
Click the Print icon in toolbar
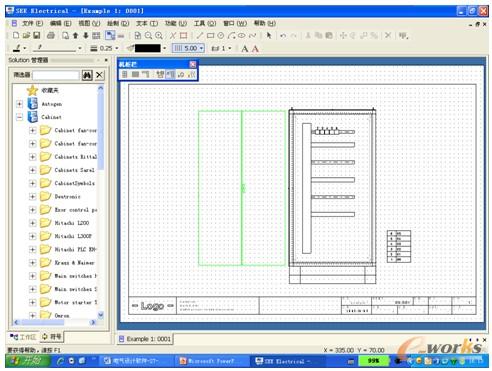(51, 35)
